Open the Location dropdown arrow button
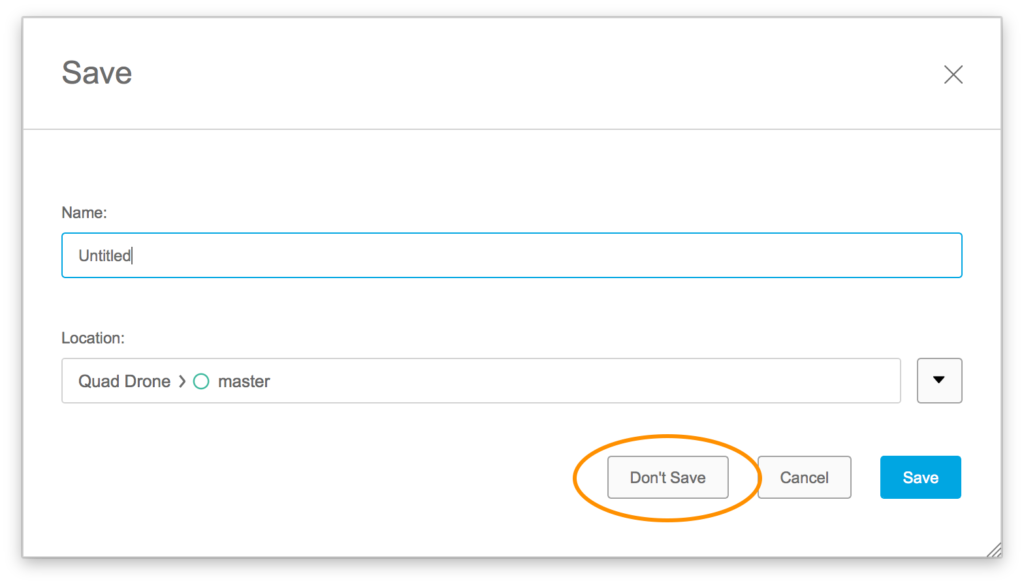 point(939,380)
